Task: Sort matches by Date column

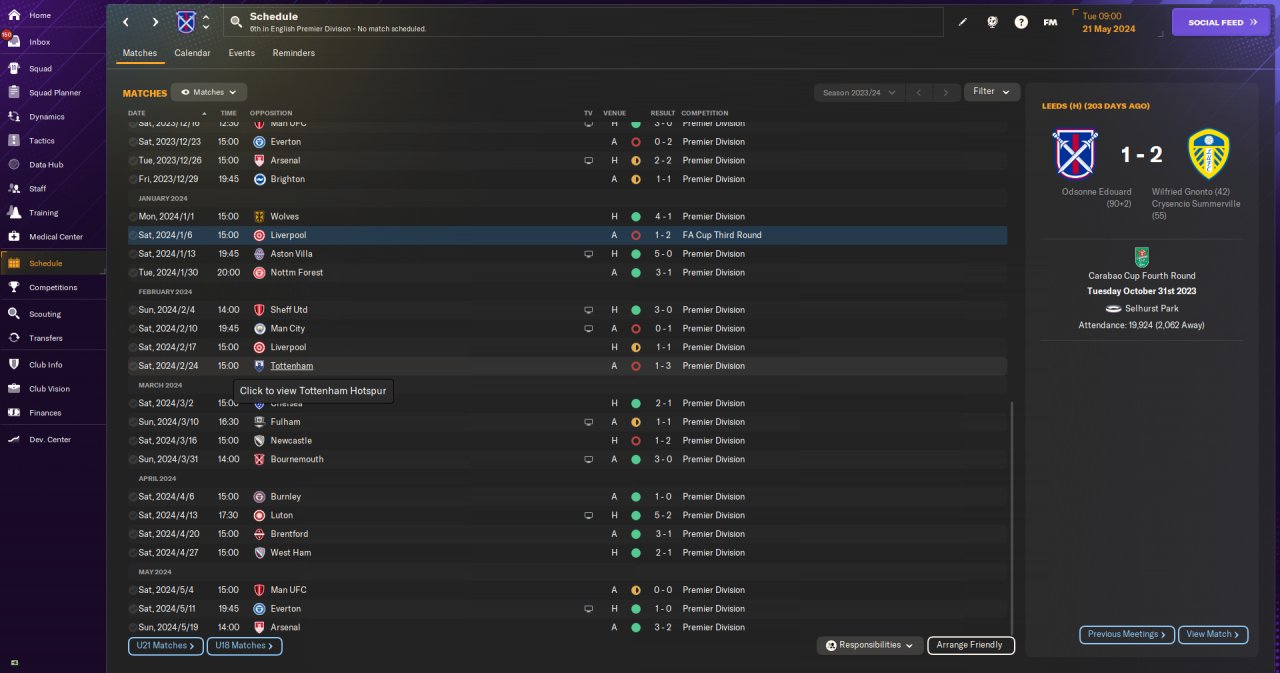Action: (x=137, y=113)
